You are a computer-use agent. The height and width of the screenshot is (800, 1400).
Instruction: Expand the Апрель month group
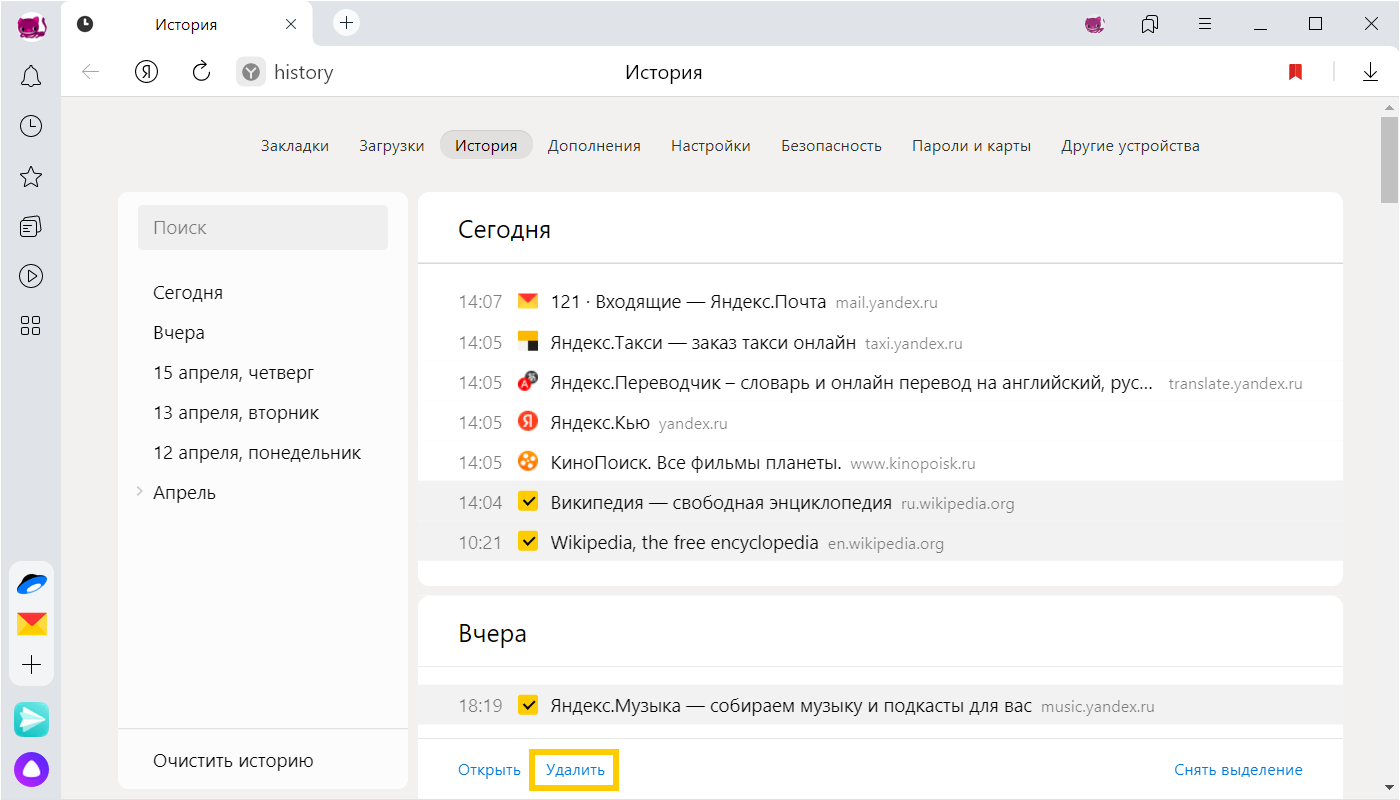pyautogui.click(x=139, y=492)
